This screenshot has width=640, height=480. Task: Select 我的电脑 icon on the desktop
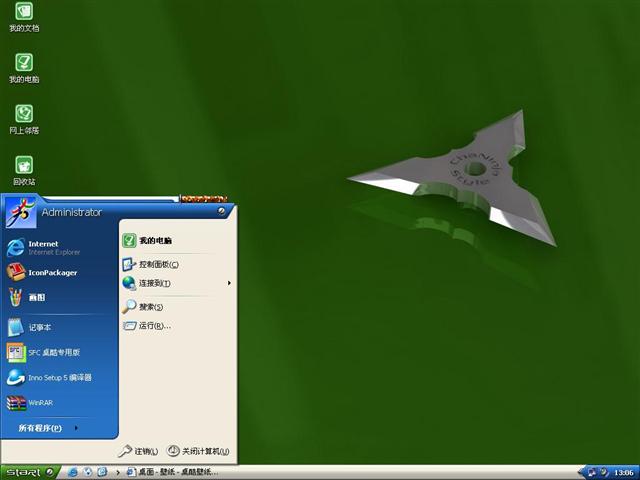24,68
